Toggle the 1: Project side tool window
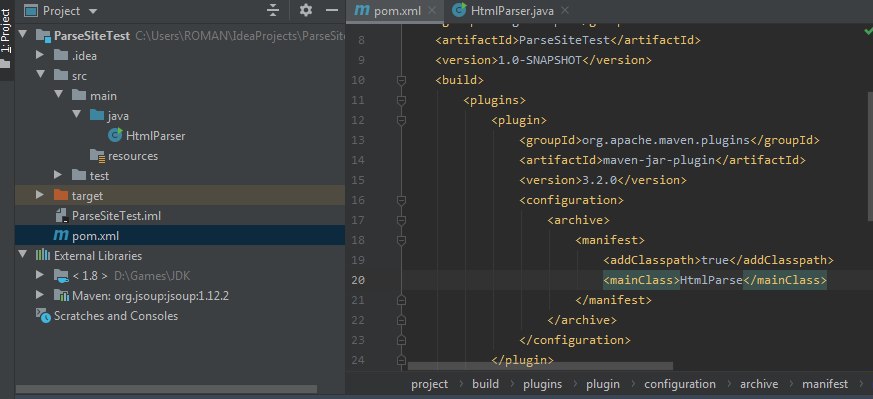The height and width of the screenshot is (399, 873). (6, 39)
